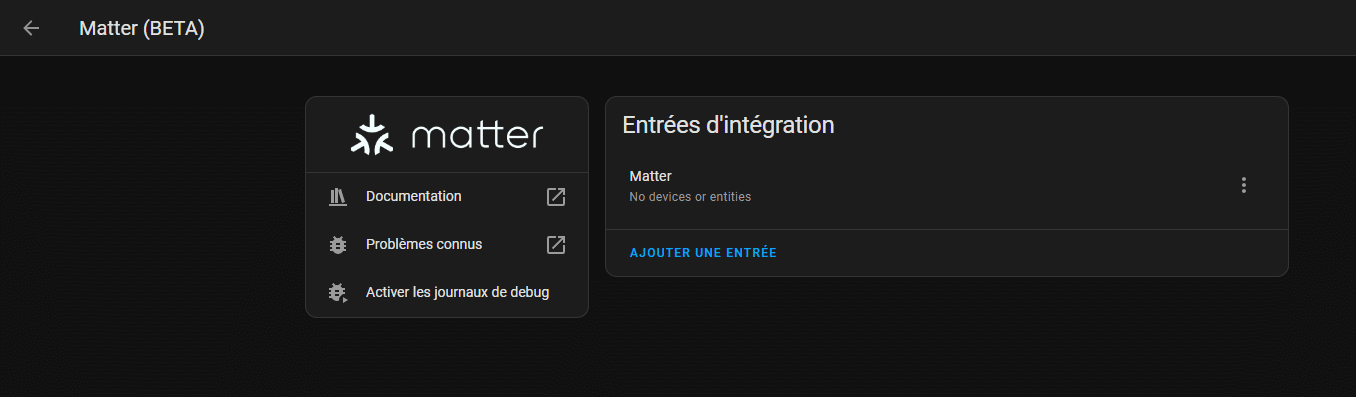Click the Matter (BETA) page title

142,29
